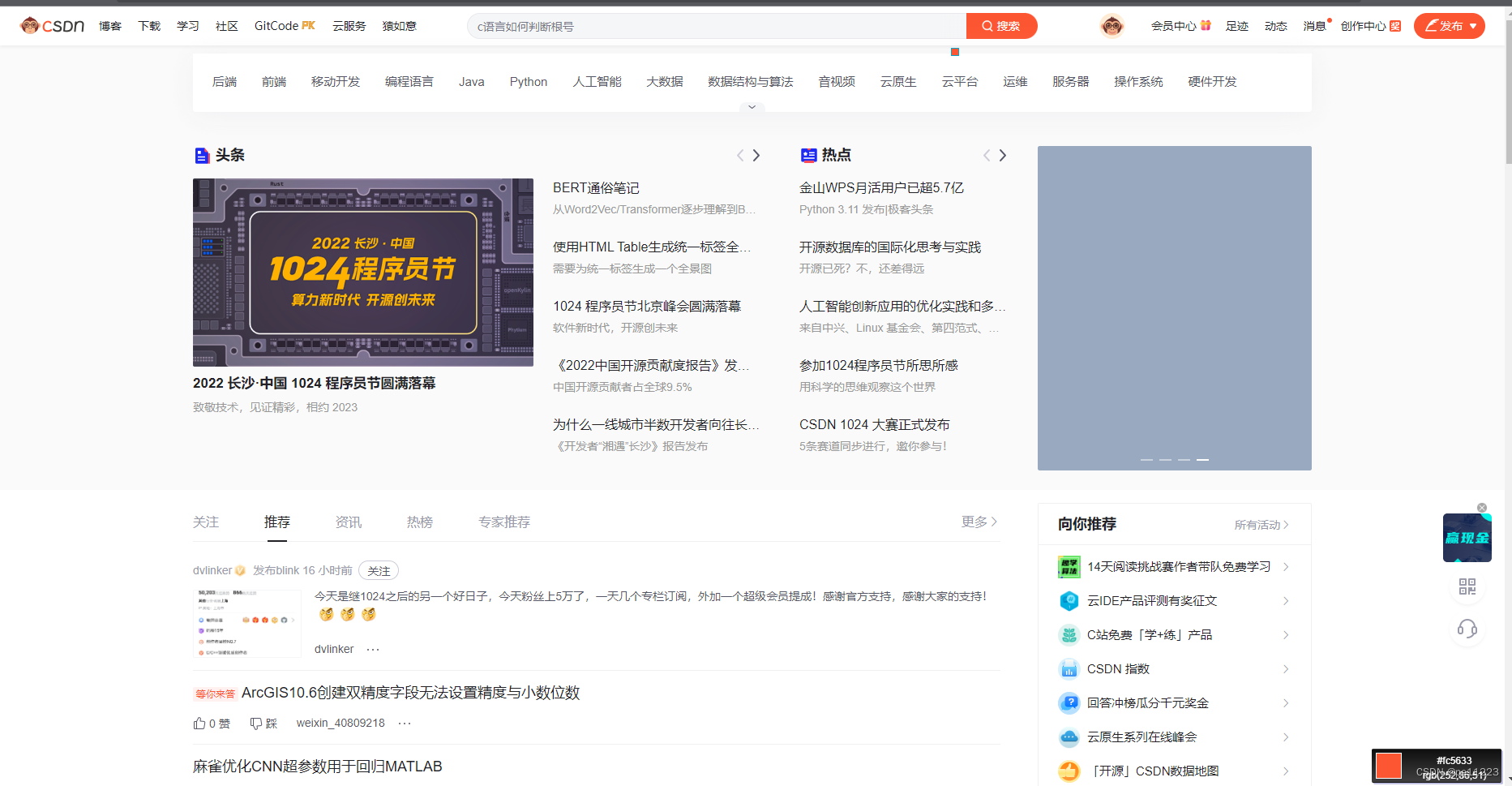This screenshot has width=1512, height=786.
Task: Click the 热点 section icon
Action: pos(808,156)
